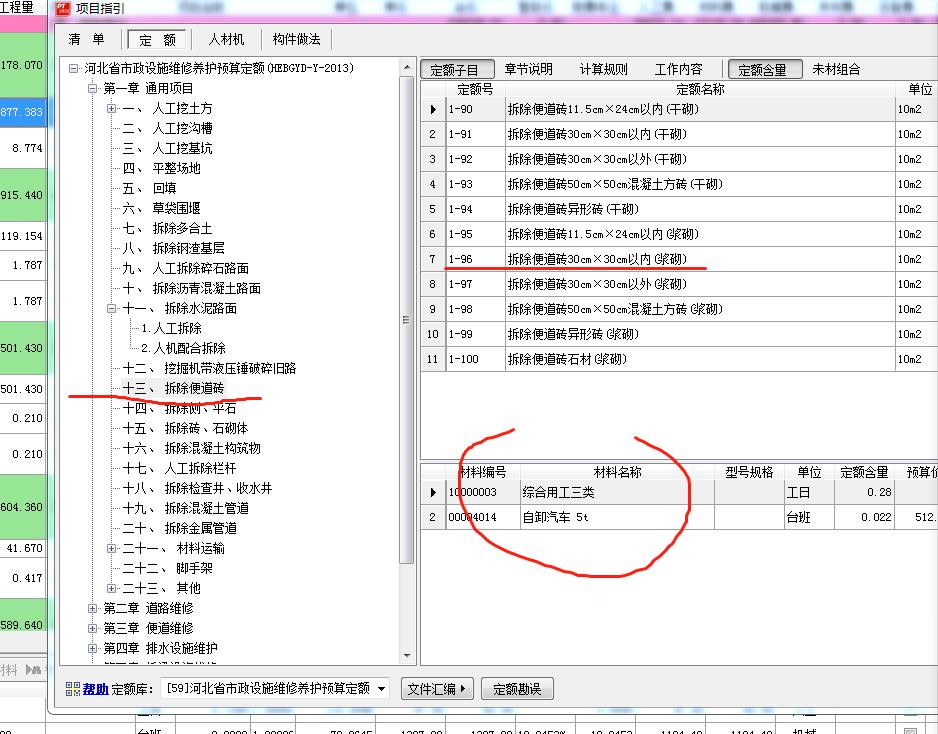Select tree item 二十、拆除金属管道
Image resolution: width=938 pixels, height=734 pixels.
pos(179,529)
